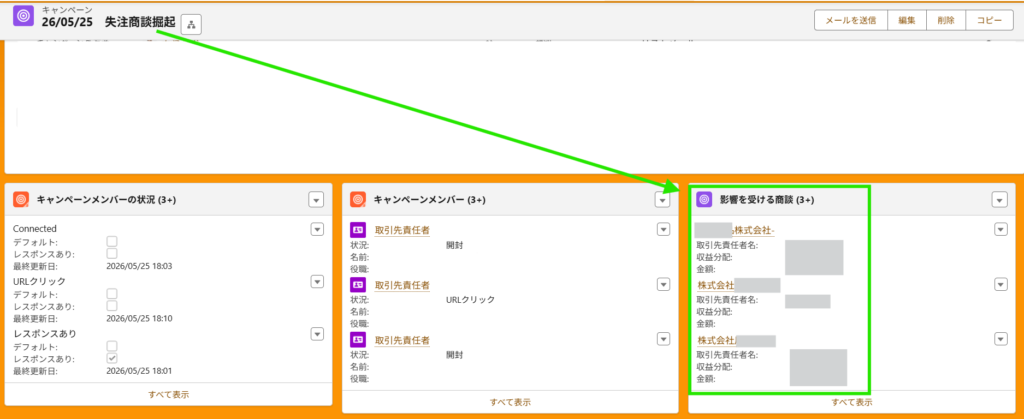1024x419 pixels.
Task: Click the キャンペーンメンバー (3+) panel icon
Action: 357,200
